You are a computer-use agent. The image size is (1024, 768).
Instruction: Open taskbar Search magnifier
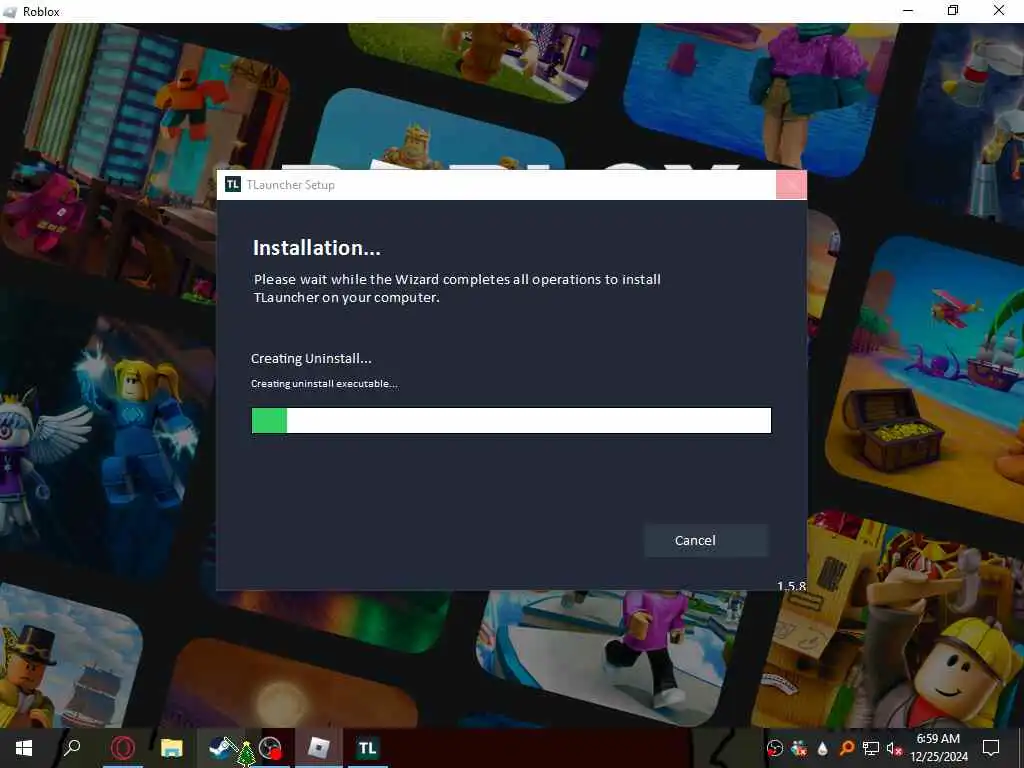[x=72, y=747]
